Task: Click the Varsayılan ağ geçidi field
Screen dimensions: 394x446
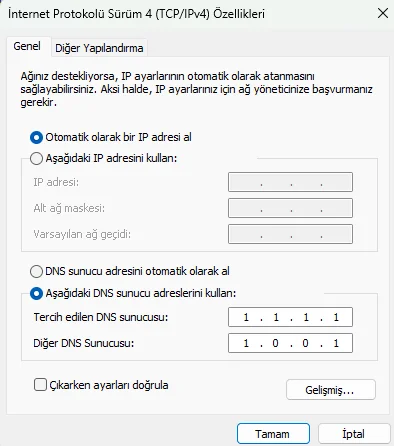Action: click(x=290, y=234)
